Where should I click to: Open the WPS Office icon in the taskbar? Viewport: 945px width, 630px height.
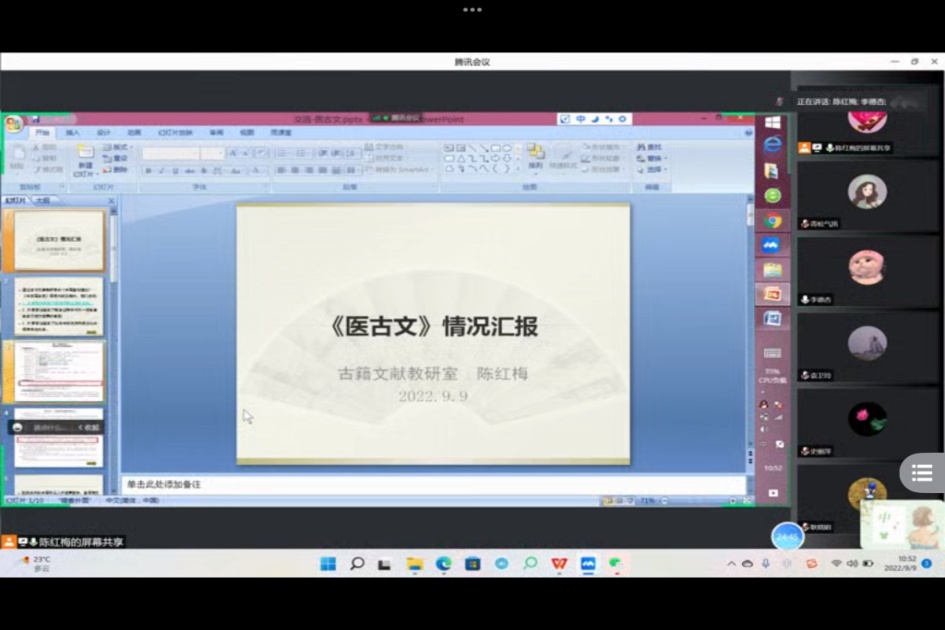559,564
